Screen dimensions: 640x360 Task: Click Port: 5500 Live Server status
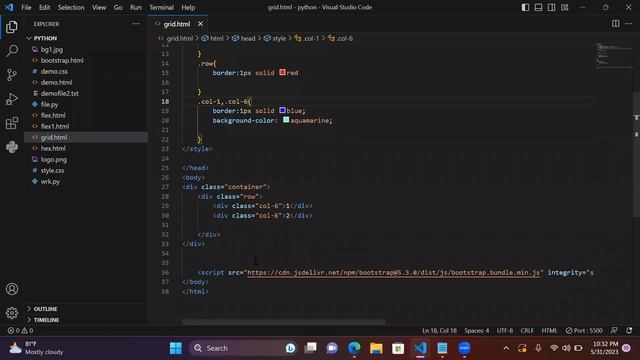coord(584,331)
